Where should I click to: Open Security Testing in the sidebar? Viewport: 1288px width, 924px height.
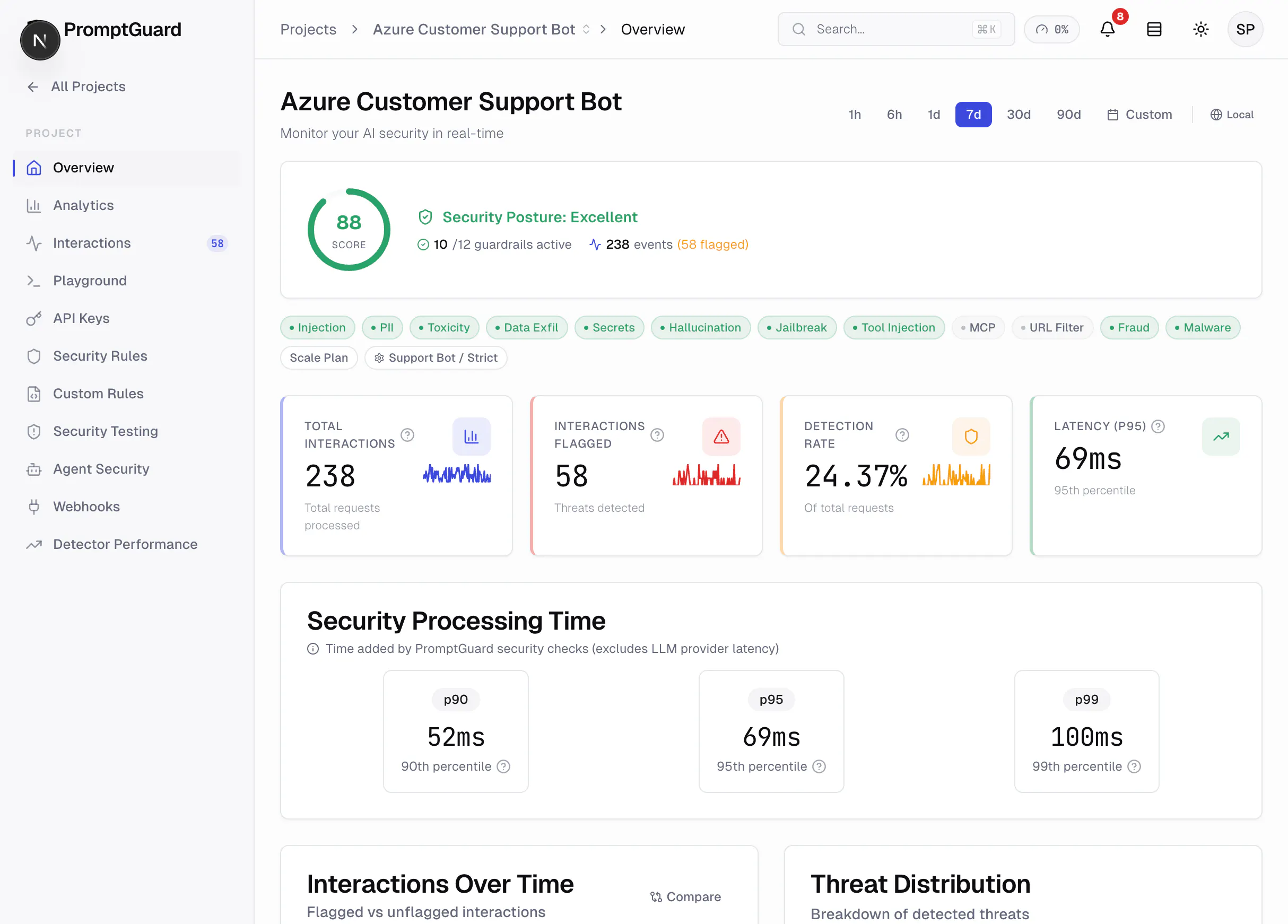click(126, 431)
